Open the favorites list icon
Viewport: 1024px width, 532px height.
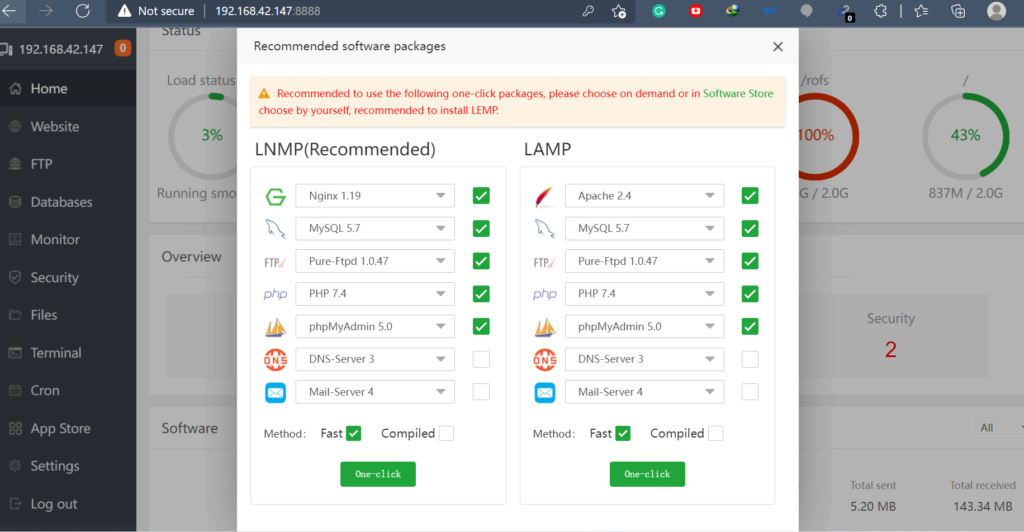click(921, 10)
